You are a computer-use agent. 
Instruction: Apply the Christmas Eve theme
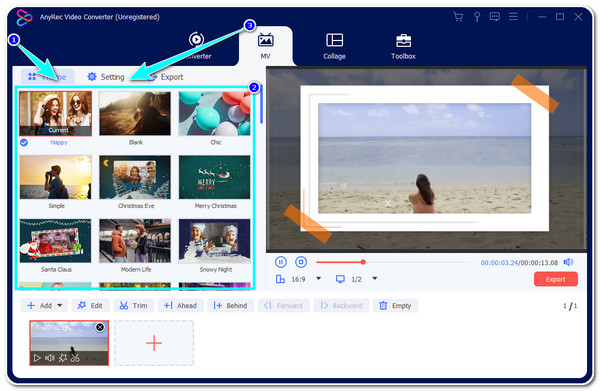[135, 177]
